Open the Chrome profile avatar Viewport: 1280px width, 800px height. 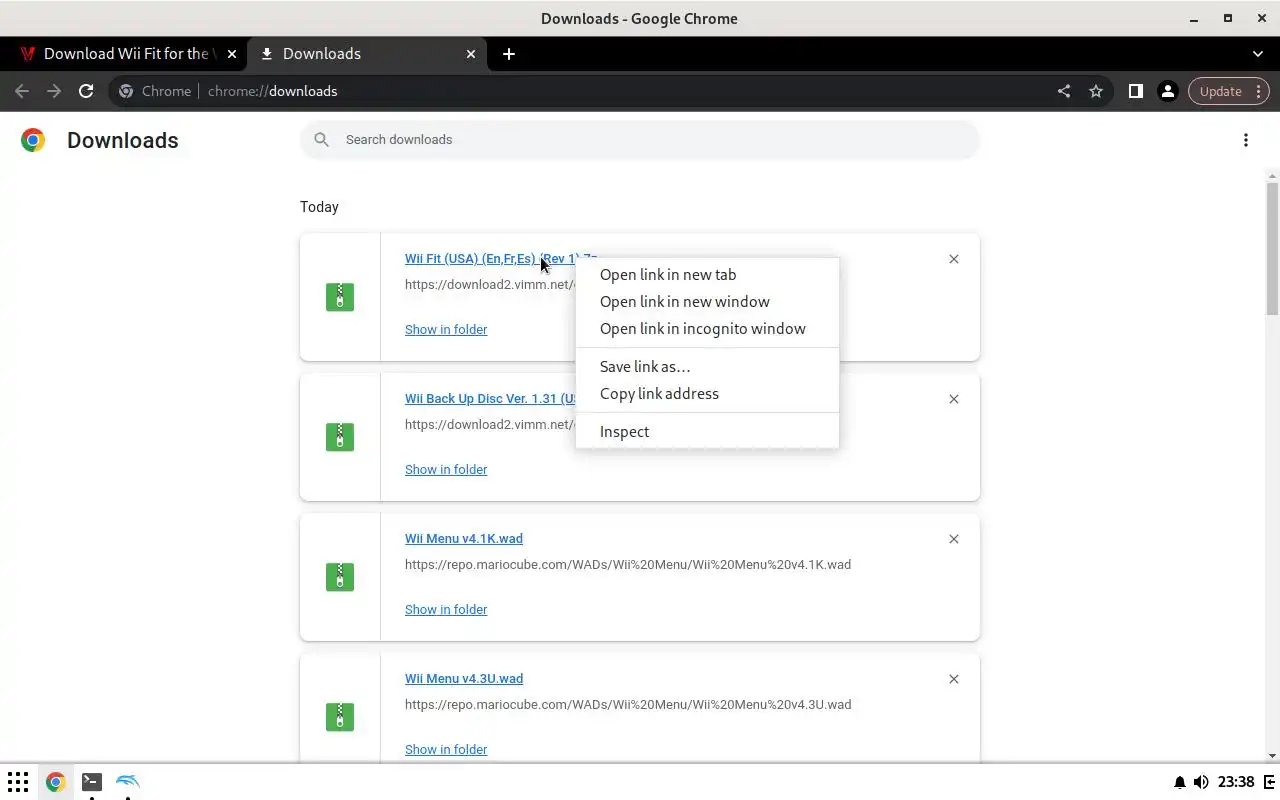point(1167,91)
